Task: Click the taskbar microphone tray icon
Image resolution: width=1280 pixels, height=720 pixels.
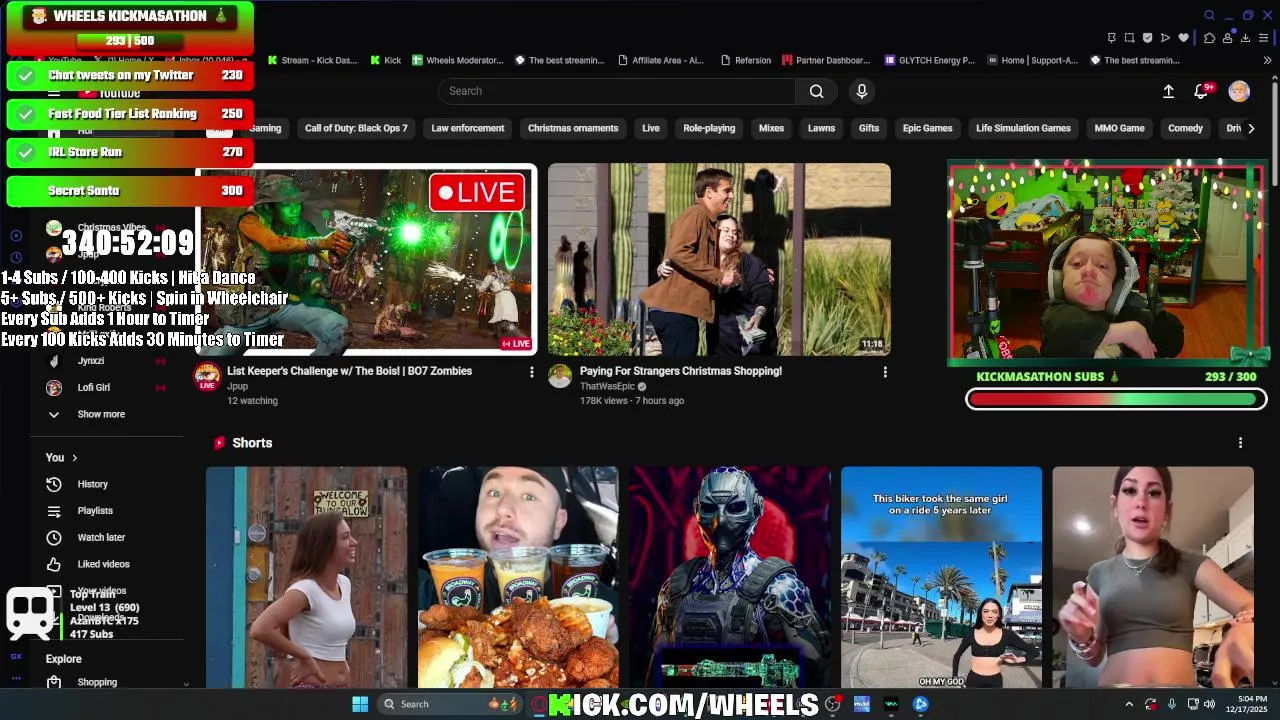Action: (1171, 704)
